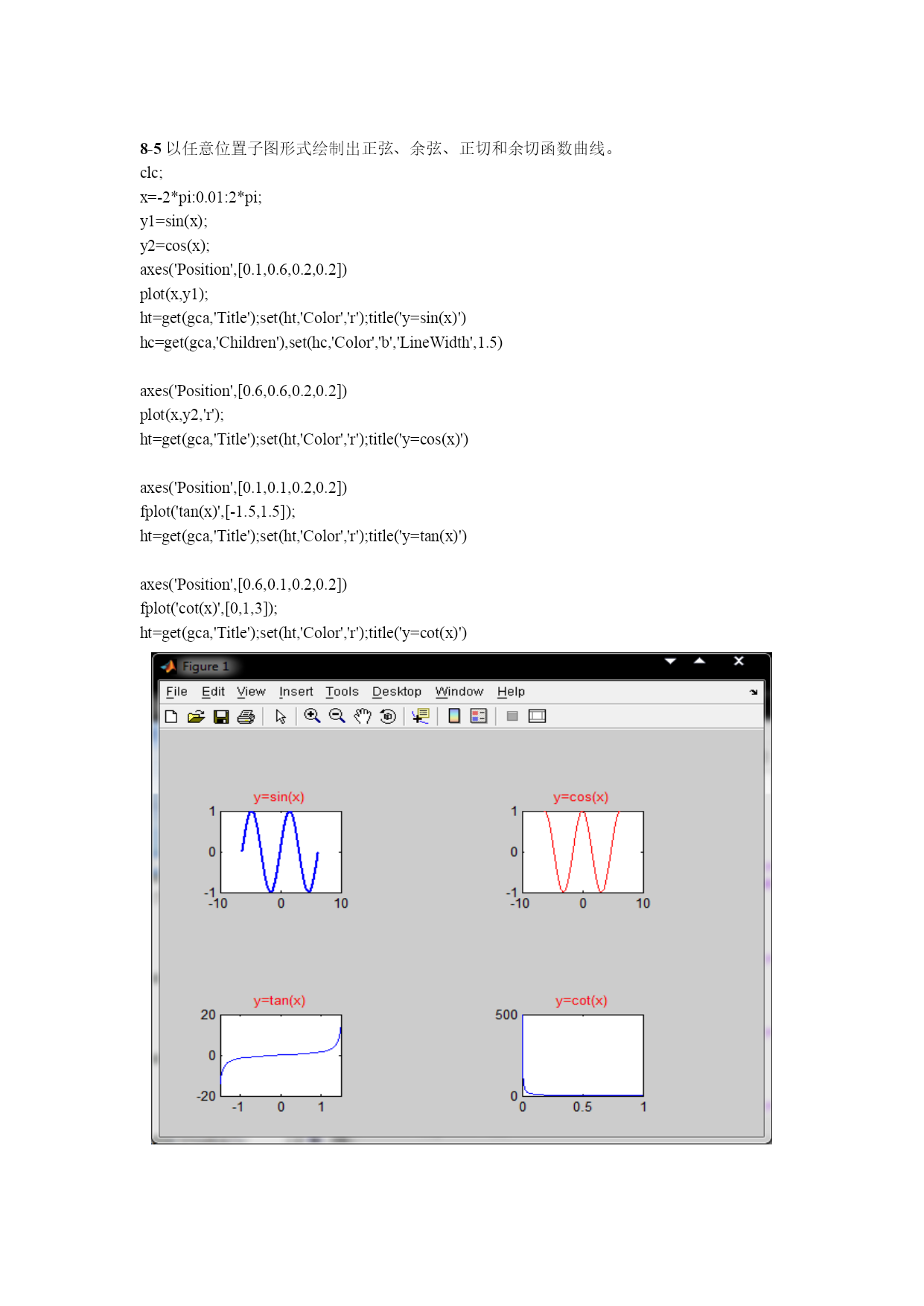Viewport: 924px width, 1306px height.
Task: Click the code line 'clc;'
Action: (151, 173)
